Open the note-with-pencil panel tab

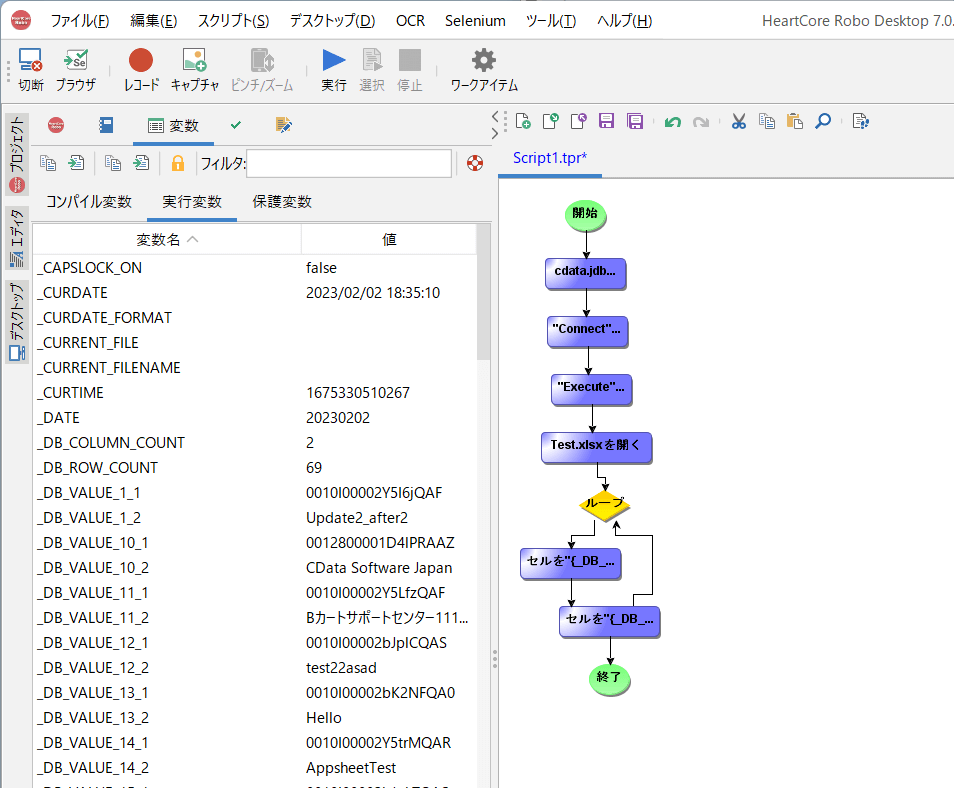coord(284,125)
